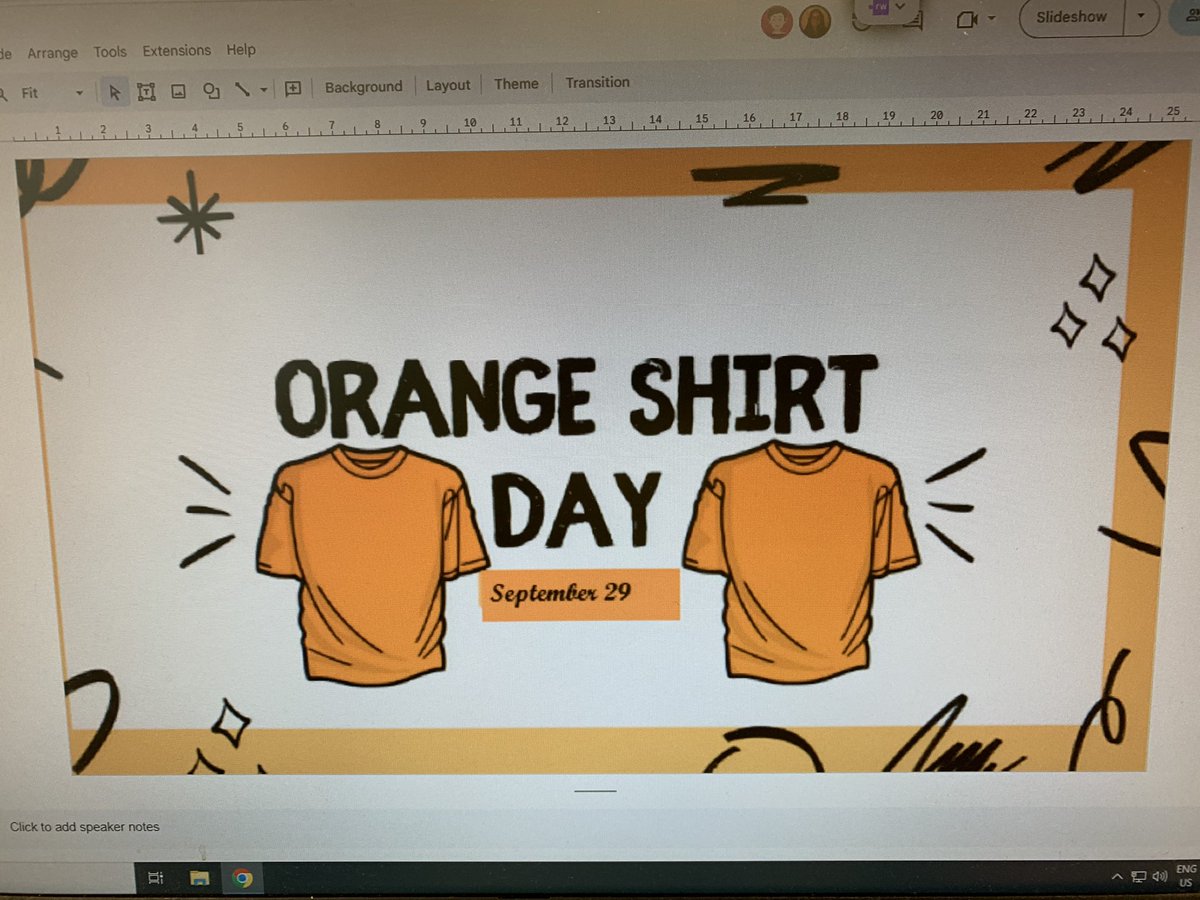Viewport: 1200px width, 900px height.
Task: Click to add speaker notes
Action: (84, 827)
